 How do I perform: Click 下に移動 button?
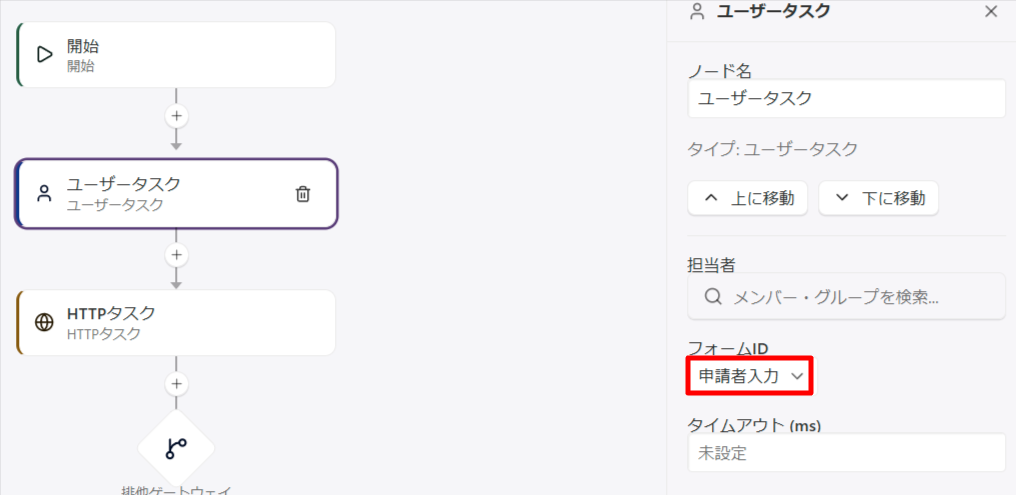[x=879, y=198]
